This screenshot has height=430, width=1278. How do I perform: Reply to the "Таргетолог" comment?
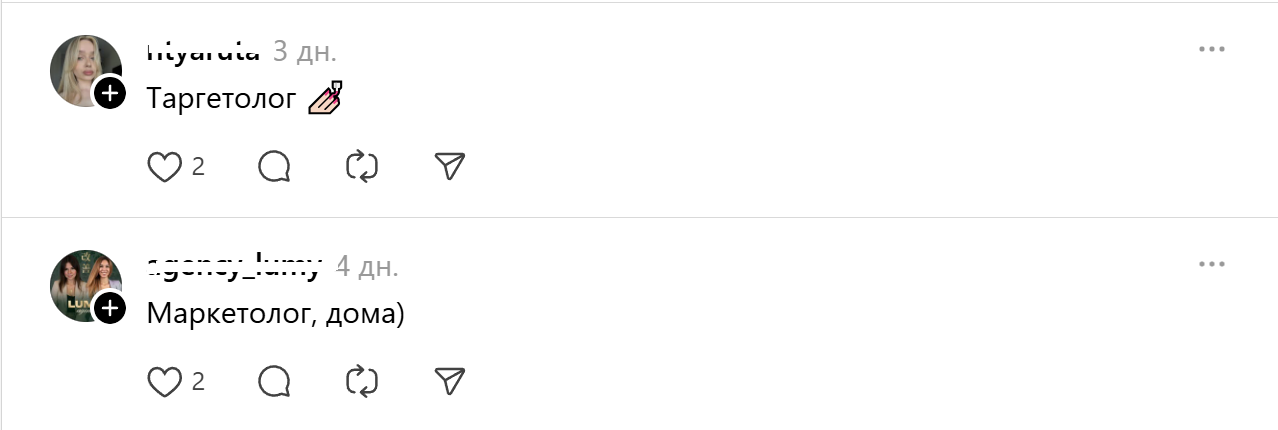click(x=274, y=167)
